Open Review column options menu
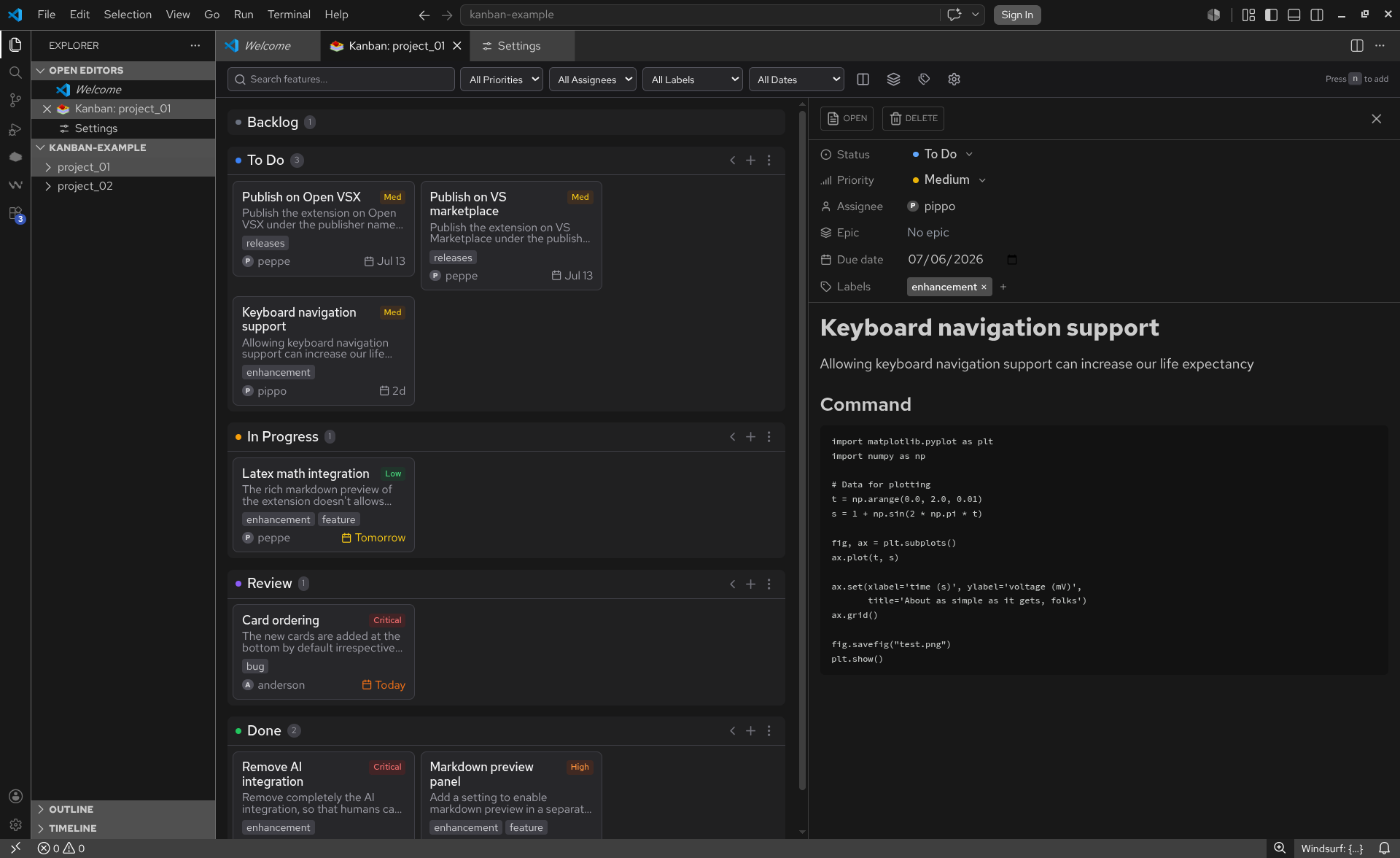This screenshot has width=1400, height=858. tap(769, 584)
